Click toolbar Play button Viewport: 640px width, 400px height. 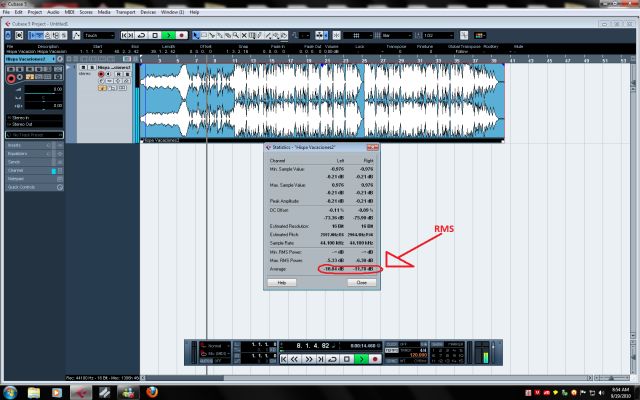click(x=169, y=36)
